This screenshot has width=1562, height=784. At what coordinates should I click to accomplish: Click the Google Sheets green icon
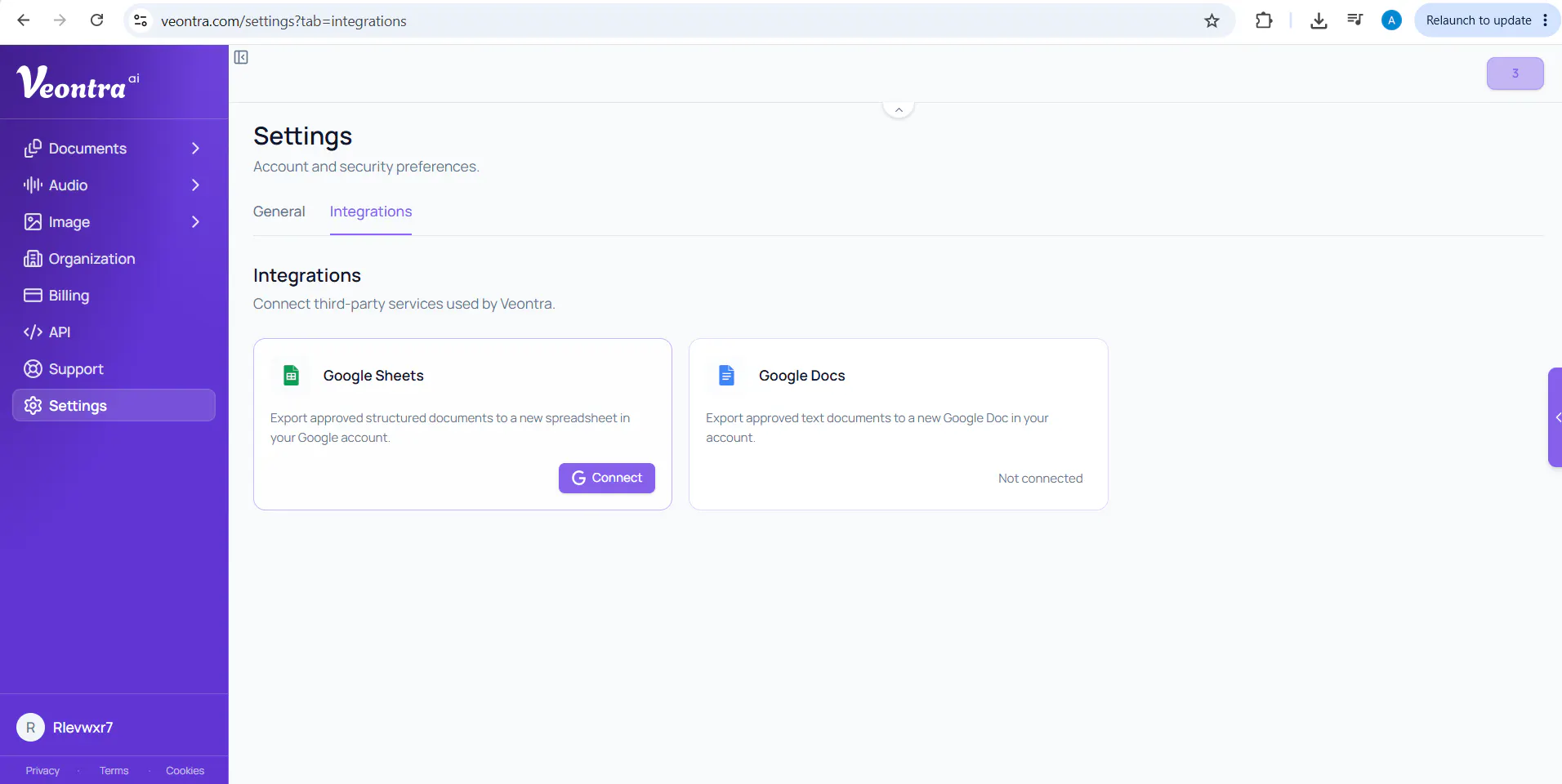point(291,376)
